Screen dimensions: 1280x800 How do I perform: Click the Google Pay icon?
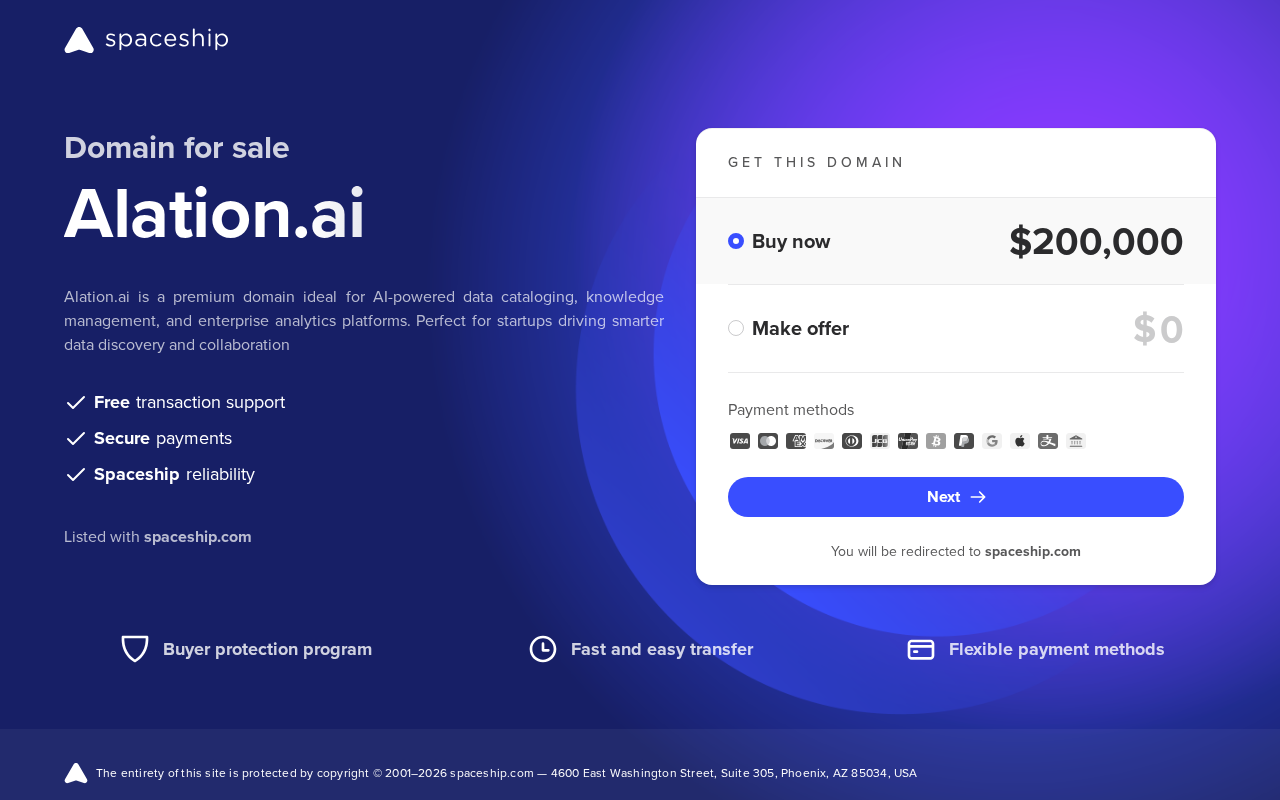[x=992, y=441]
